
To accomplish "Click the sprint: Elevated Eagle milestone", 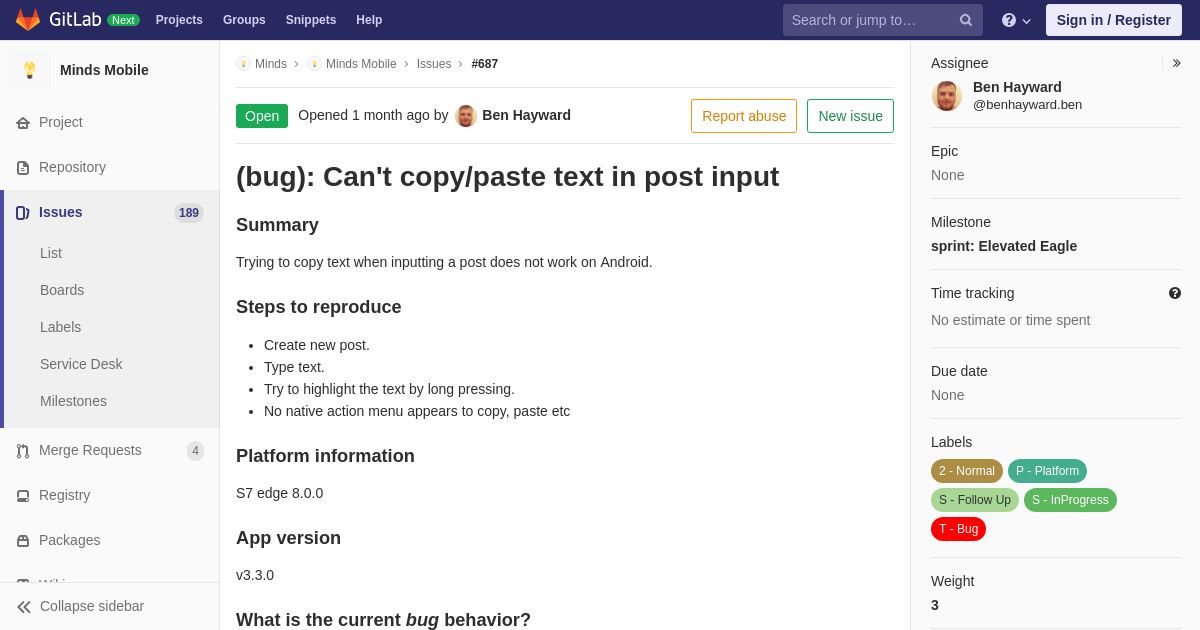I will point(1004,246).
